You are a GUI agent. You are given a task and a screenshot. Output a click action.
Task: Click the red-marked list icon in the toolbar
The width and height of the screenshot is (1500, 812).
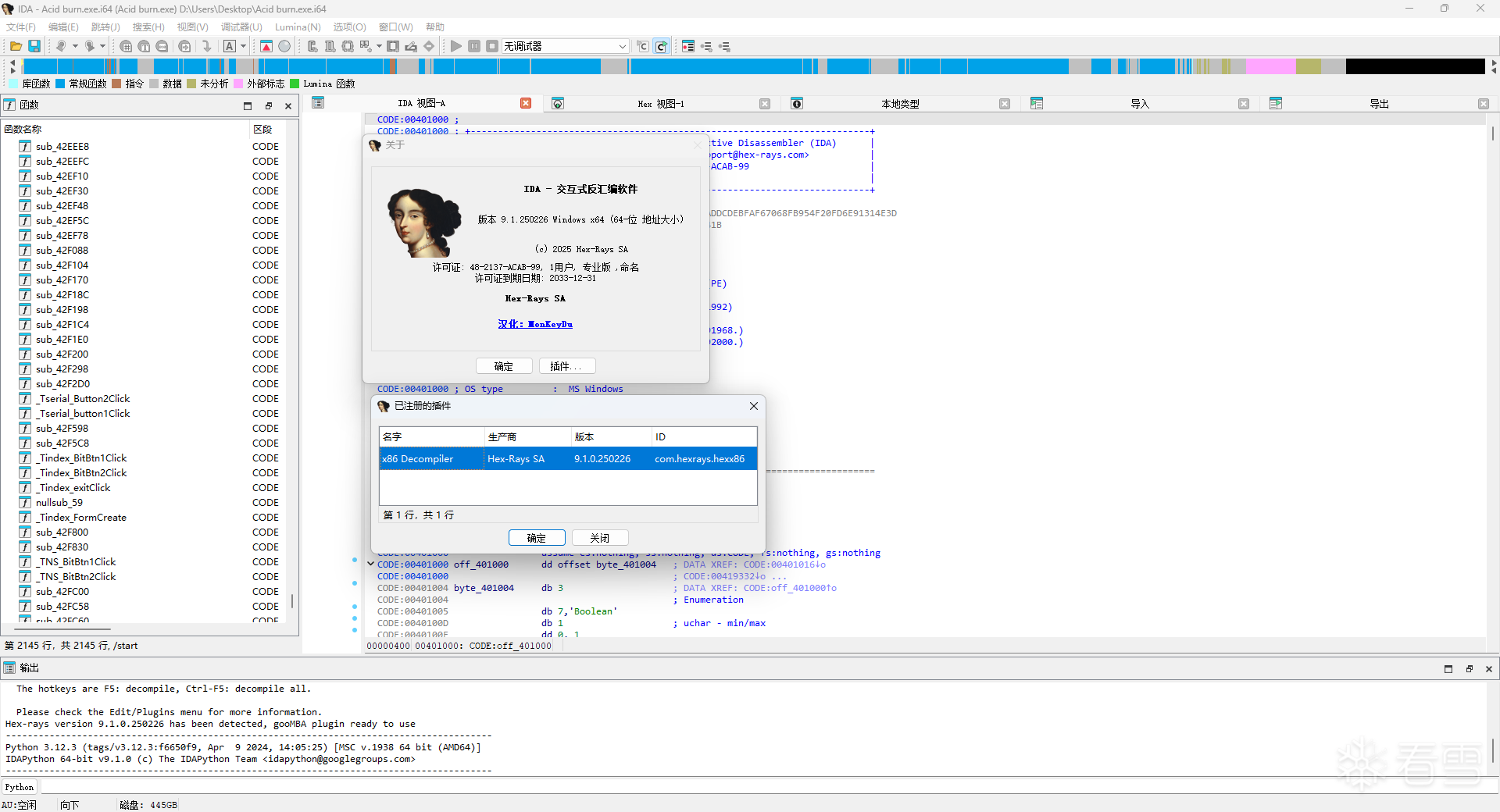point(688,47)
